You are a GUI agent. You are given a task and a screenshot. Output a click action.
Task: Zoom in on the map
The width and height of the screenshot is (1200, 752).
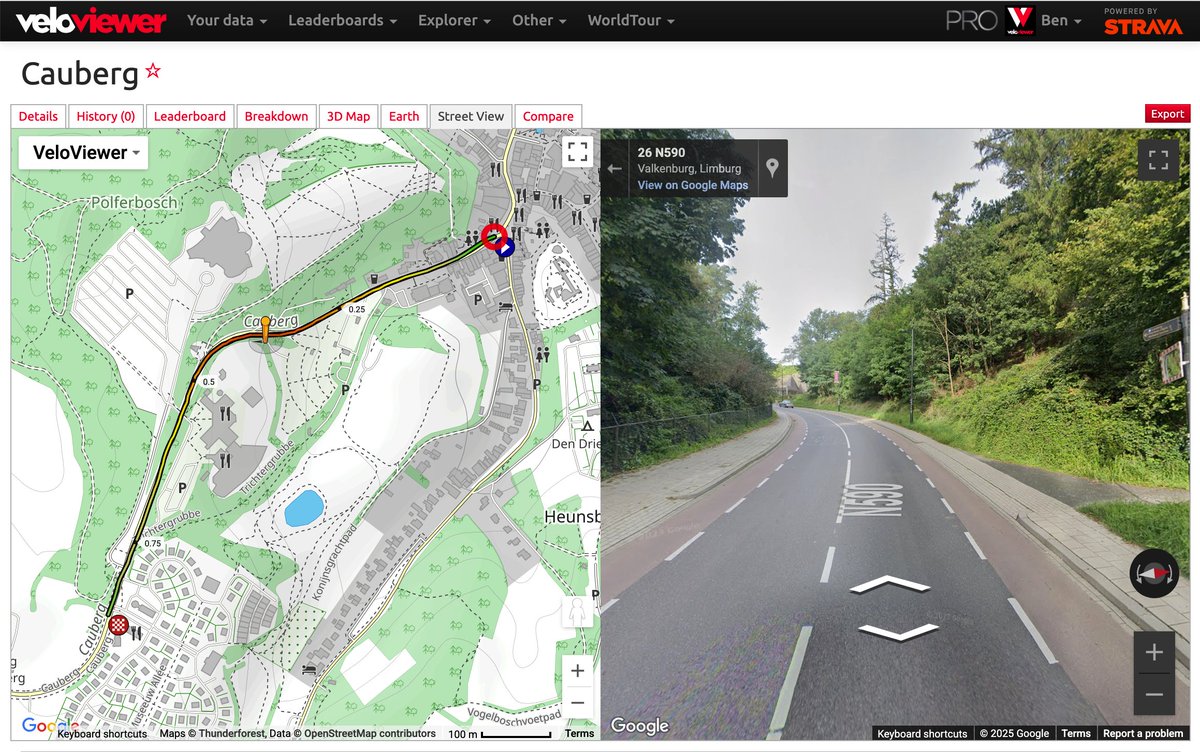[577, 671]
